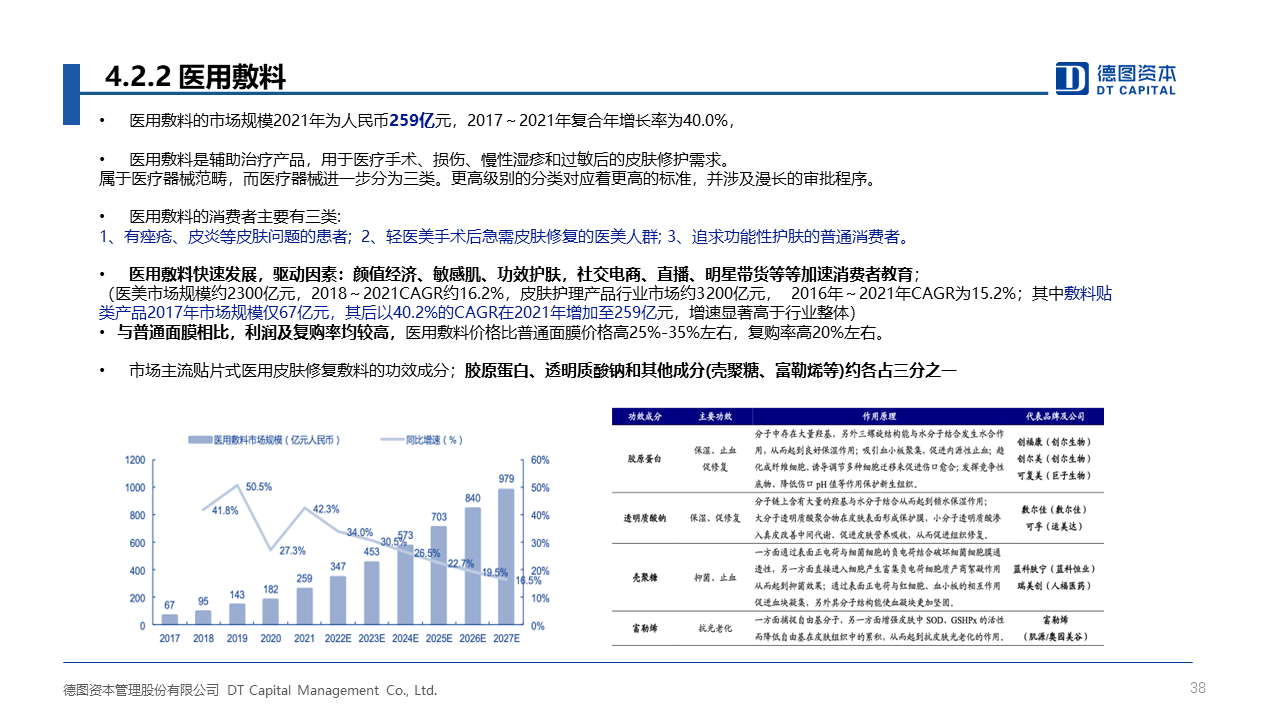1280x720 pixels.
Task: Click the 2022E bar labeled 347
Action: coord(338,600)
